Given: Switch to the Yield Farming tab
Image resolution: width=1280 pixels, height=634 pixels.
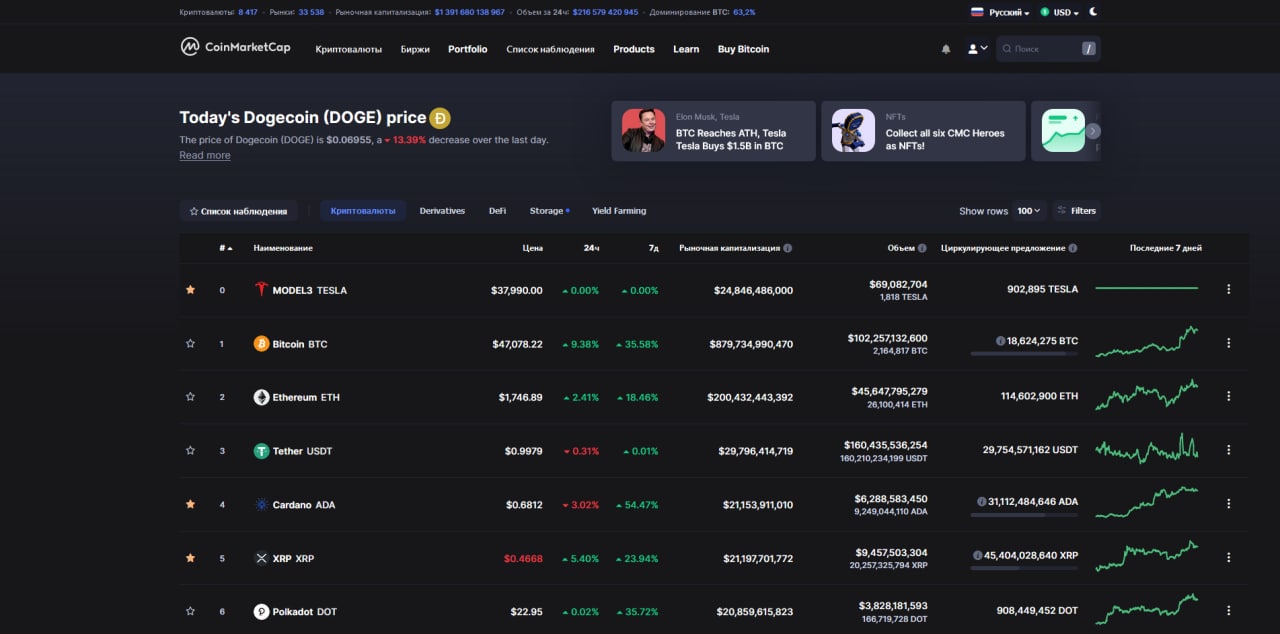Looking at the screenshot, I should [x=619, y=211].
